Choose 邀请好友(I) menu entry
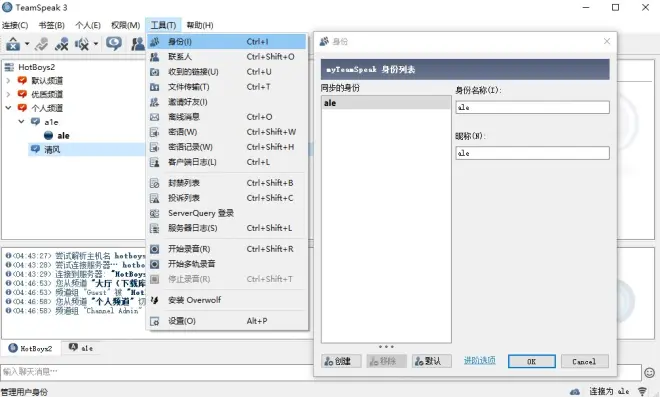Viewport: 660px width, 397px height. [226, 102]
